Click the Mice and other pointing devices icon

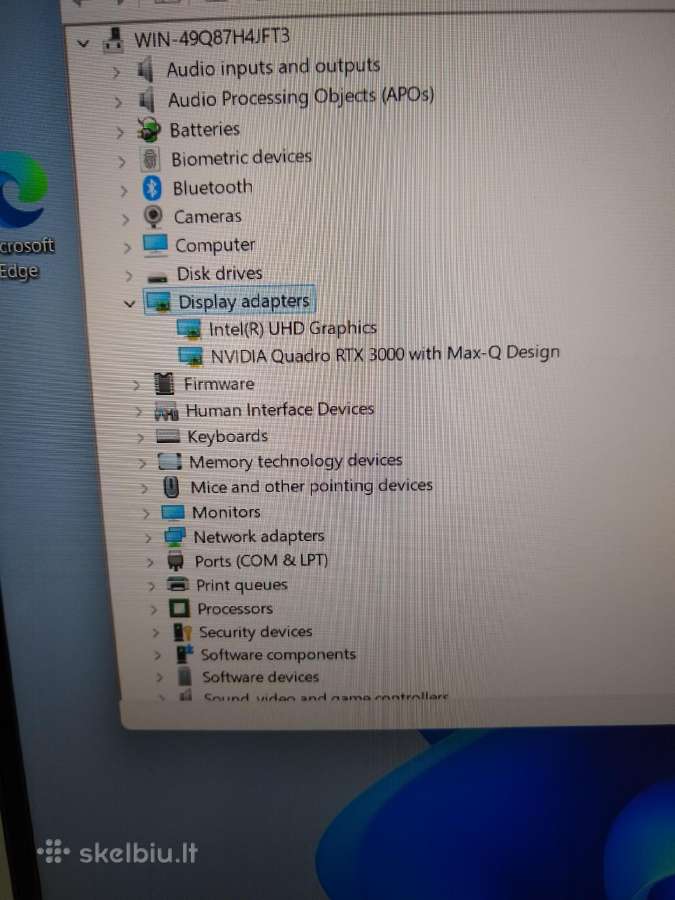tap(171, 487)
